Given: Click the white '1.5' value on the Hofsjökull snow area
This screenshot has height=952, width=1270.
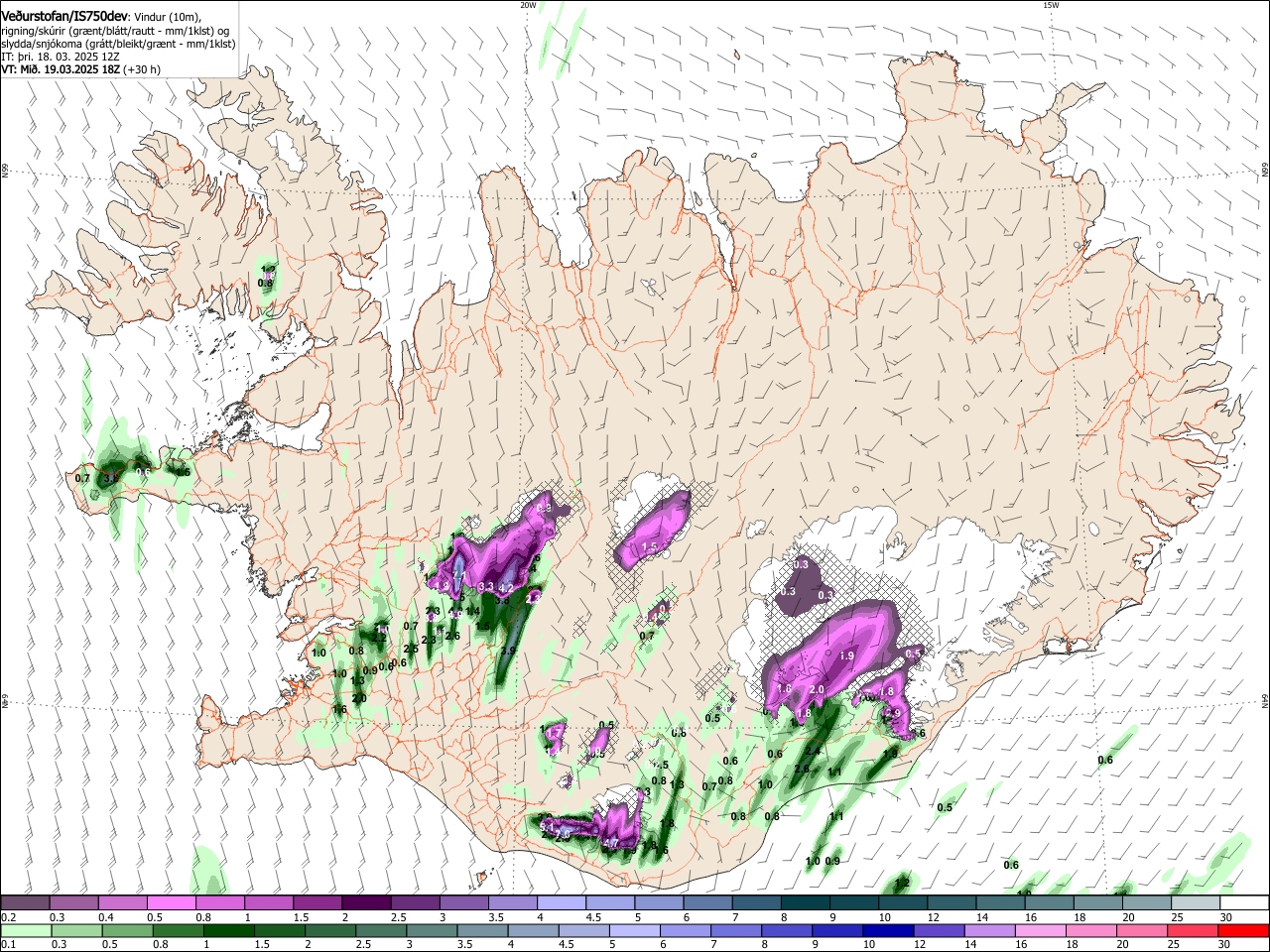Looking at the screenshot, I should [x=651, y=546].
